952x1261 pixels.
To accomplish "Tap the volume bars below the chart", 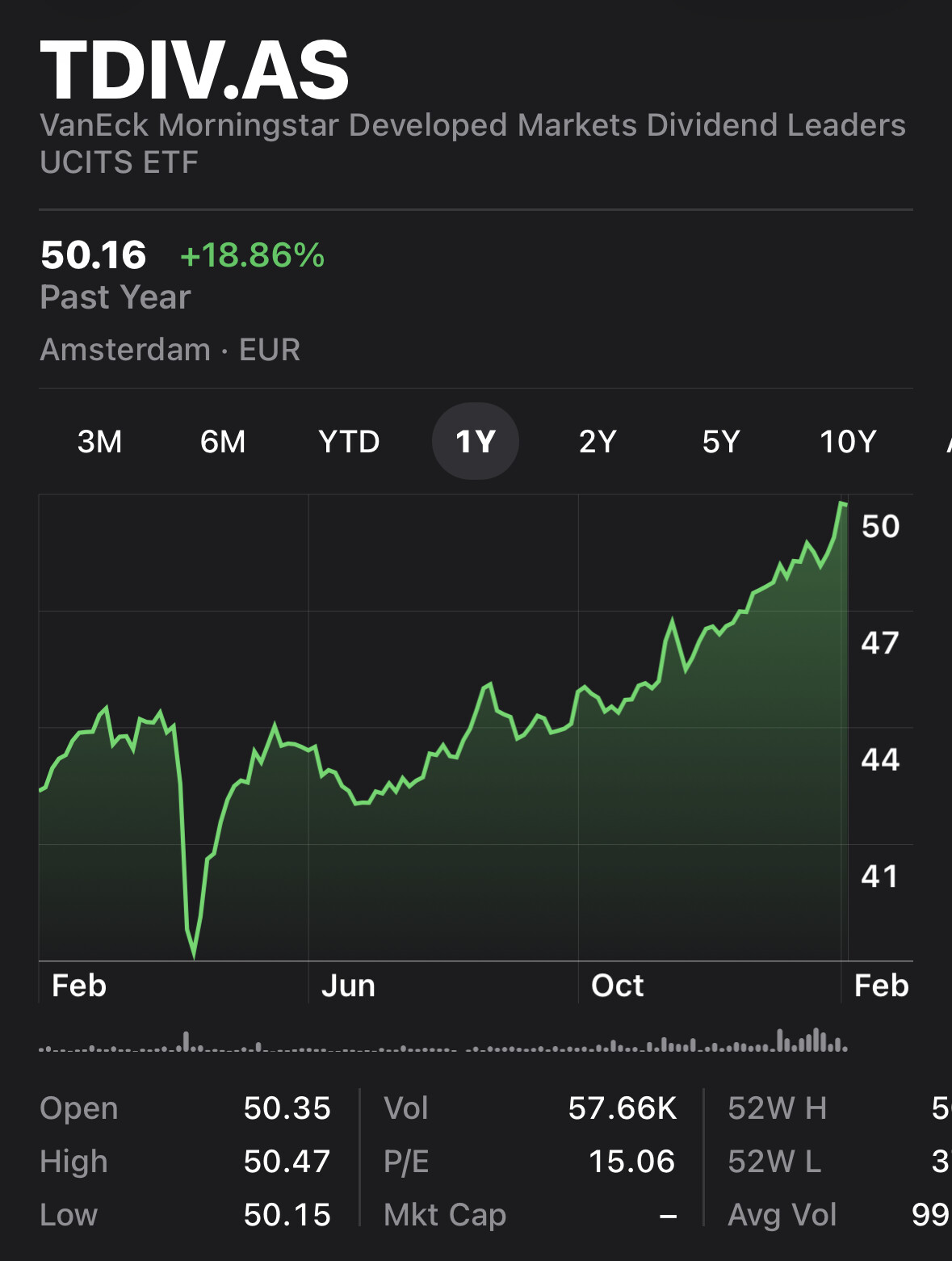I will click(x=442, y=1043).
